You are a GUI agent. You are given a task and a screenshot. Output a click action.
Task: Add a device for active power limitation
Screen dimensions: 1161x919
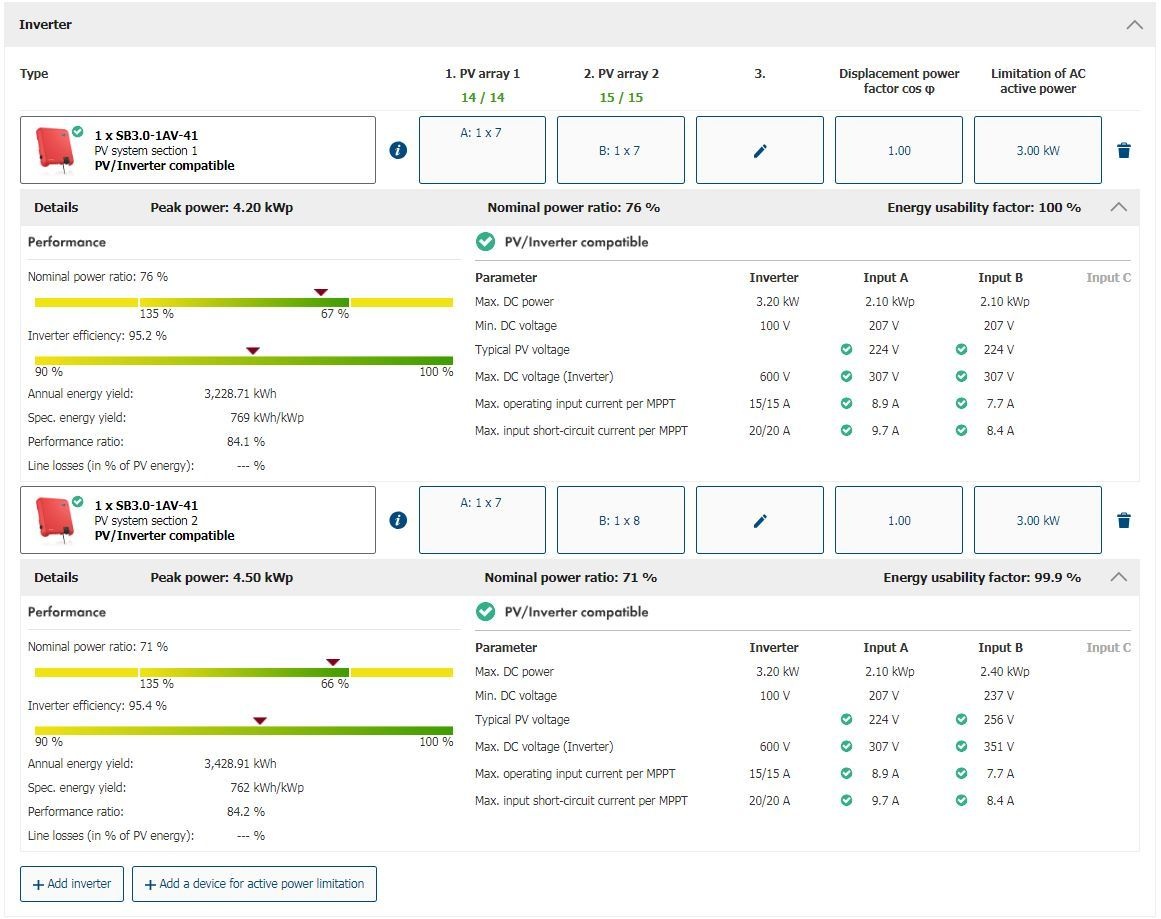pyautogui.click(x=254, y=884)
